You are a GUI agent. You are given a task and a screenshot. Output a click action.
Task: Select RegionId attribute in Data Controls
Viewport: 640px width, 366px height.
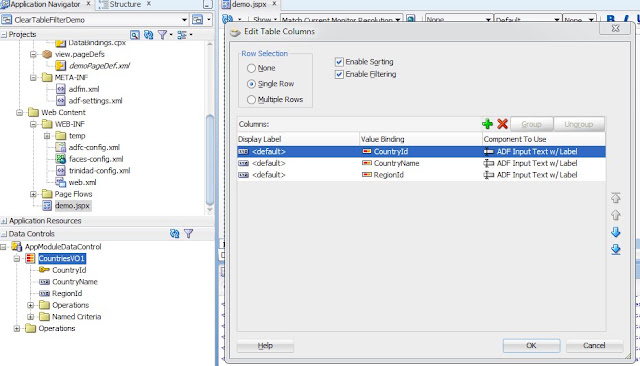pos(67,293)
